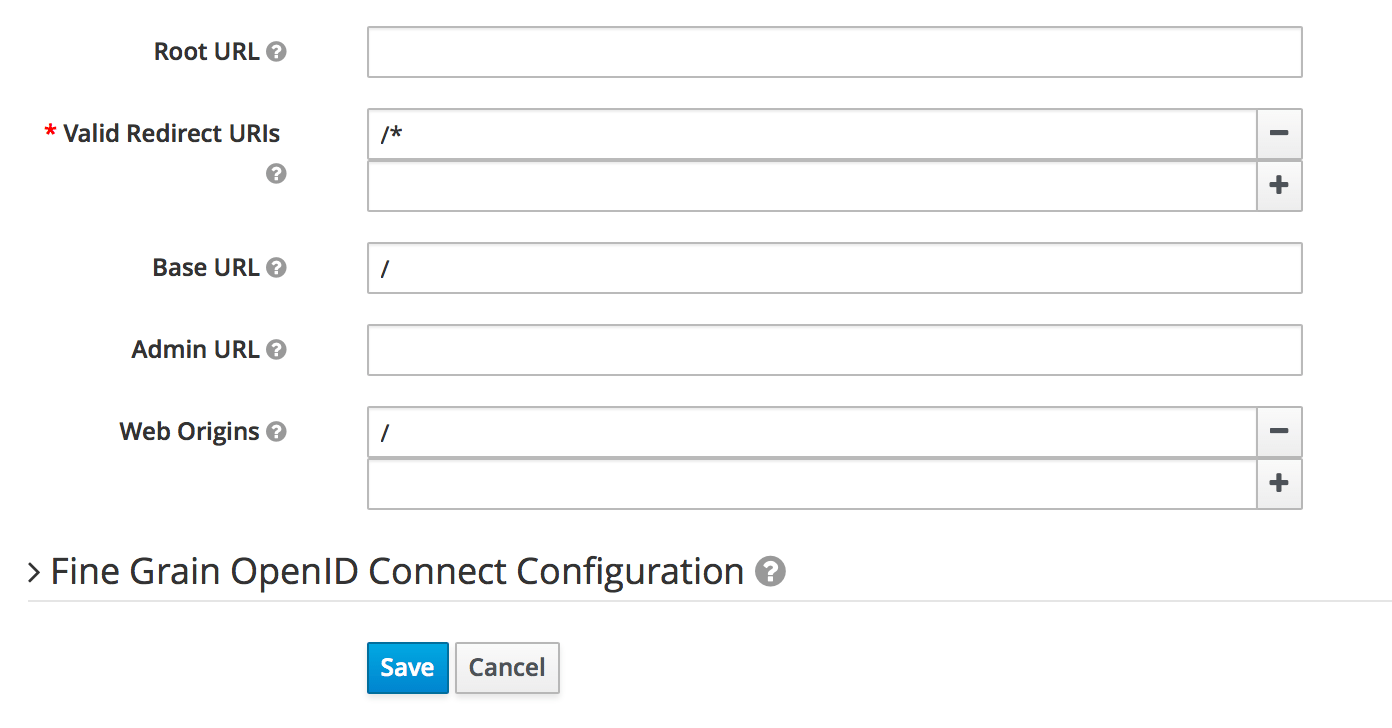The width and height of the screenshot is (1392, 728).
Task: Add a new Web Origin with plus button
Action: (x=1279, y=484)
